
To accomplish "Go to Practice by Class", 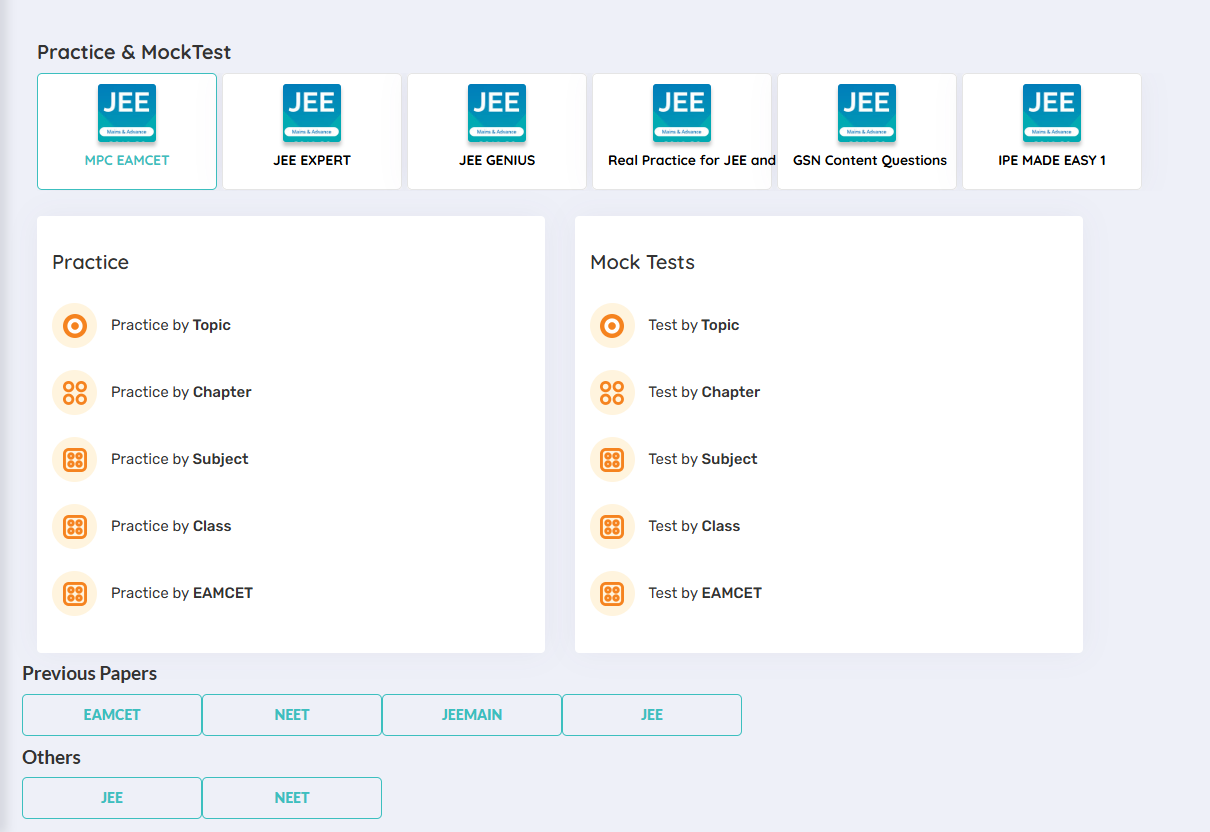I will pos(171,526).
